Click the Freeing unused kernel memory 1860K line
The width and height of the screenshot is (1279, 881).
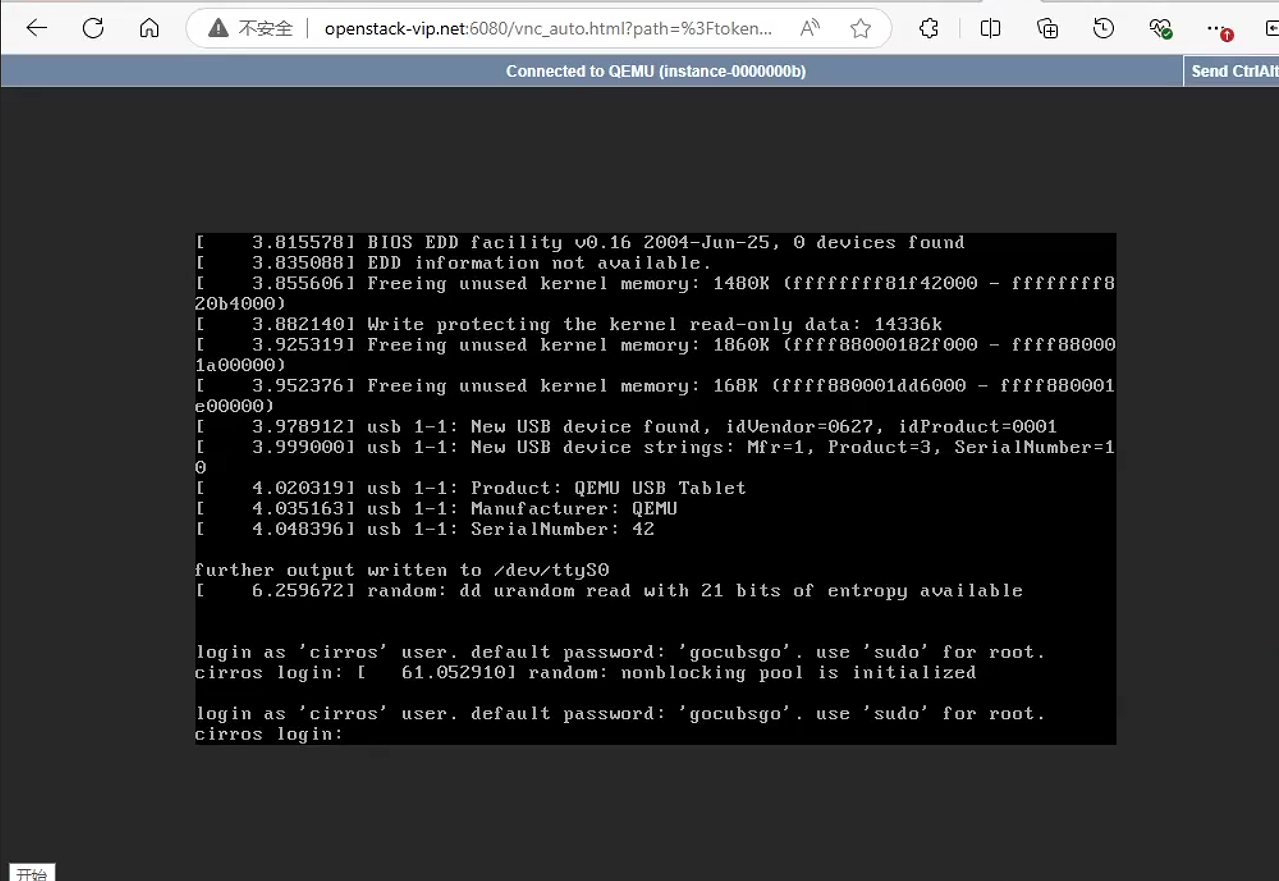point(655,355)
